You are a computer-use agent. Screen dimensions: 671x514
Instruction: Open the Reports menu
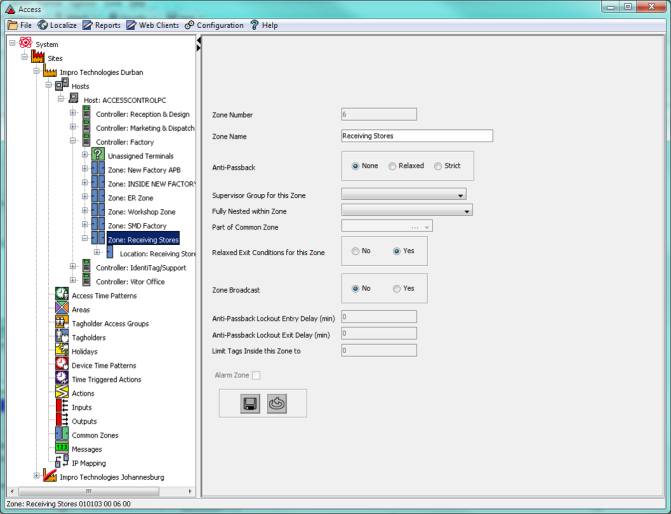102,25
